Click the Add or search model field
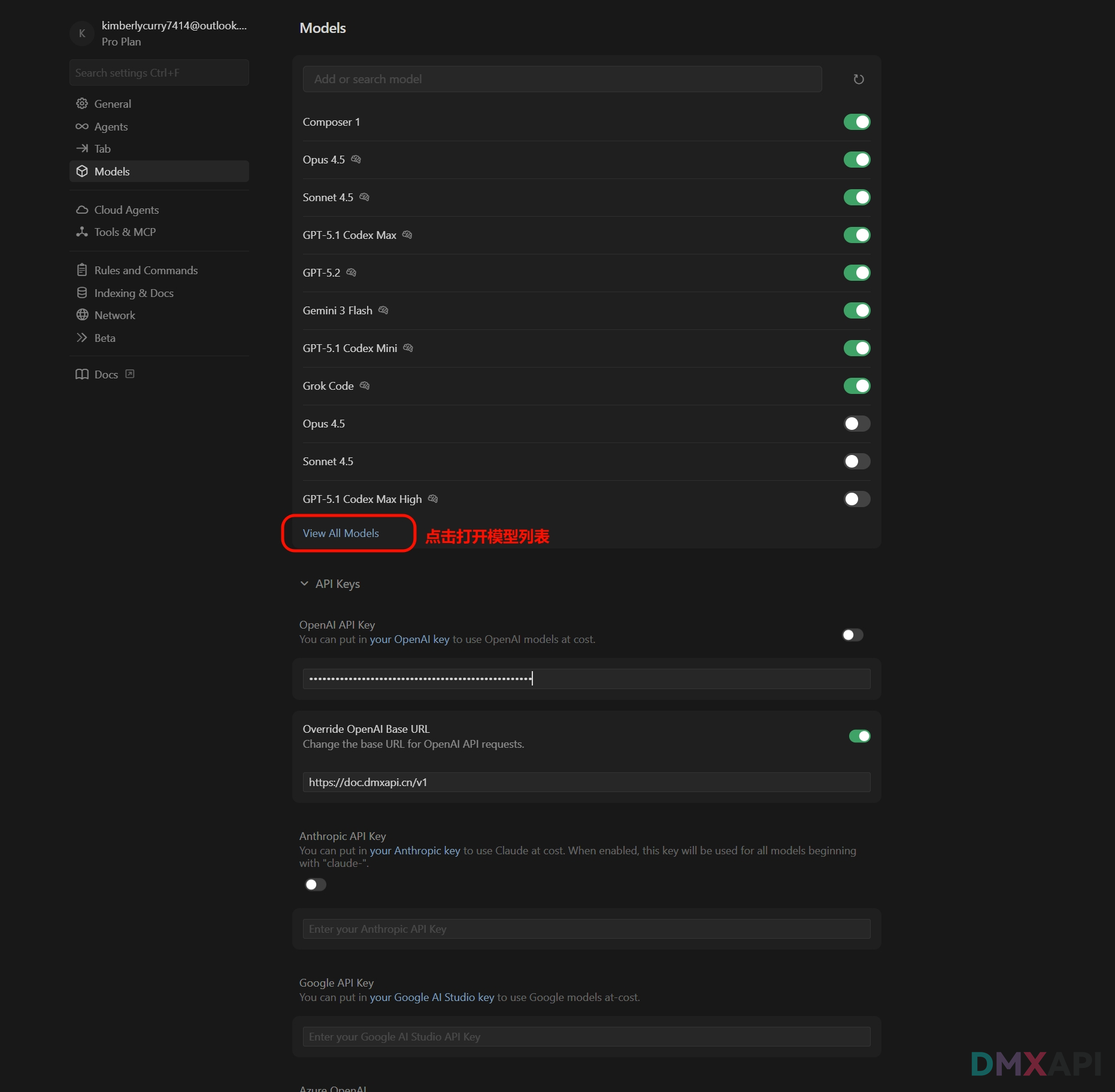 pos(562,79)
